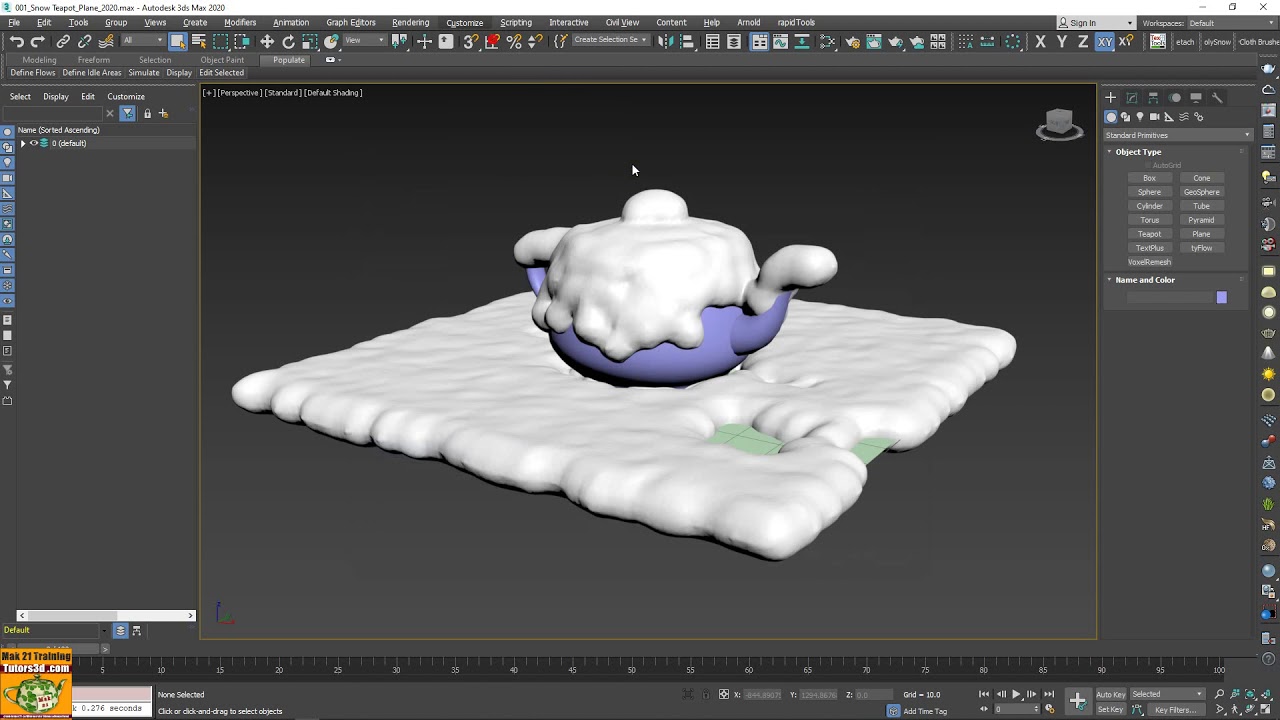1280x720 pixels.
Task: Collapse the Object Type rollout
Action: (1138, 151)
